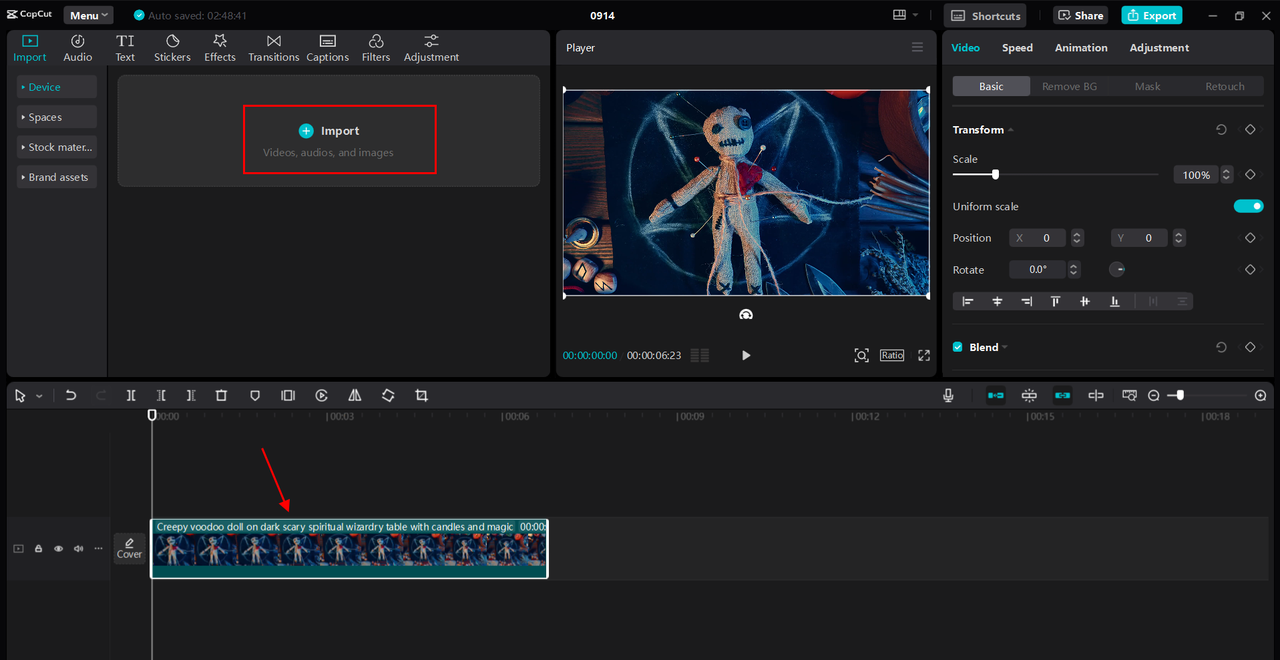Viewport: 1280px width, 660px height.
Task: Align clip to left edge icon
Action: pos(967,301)
